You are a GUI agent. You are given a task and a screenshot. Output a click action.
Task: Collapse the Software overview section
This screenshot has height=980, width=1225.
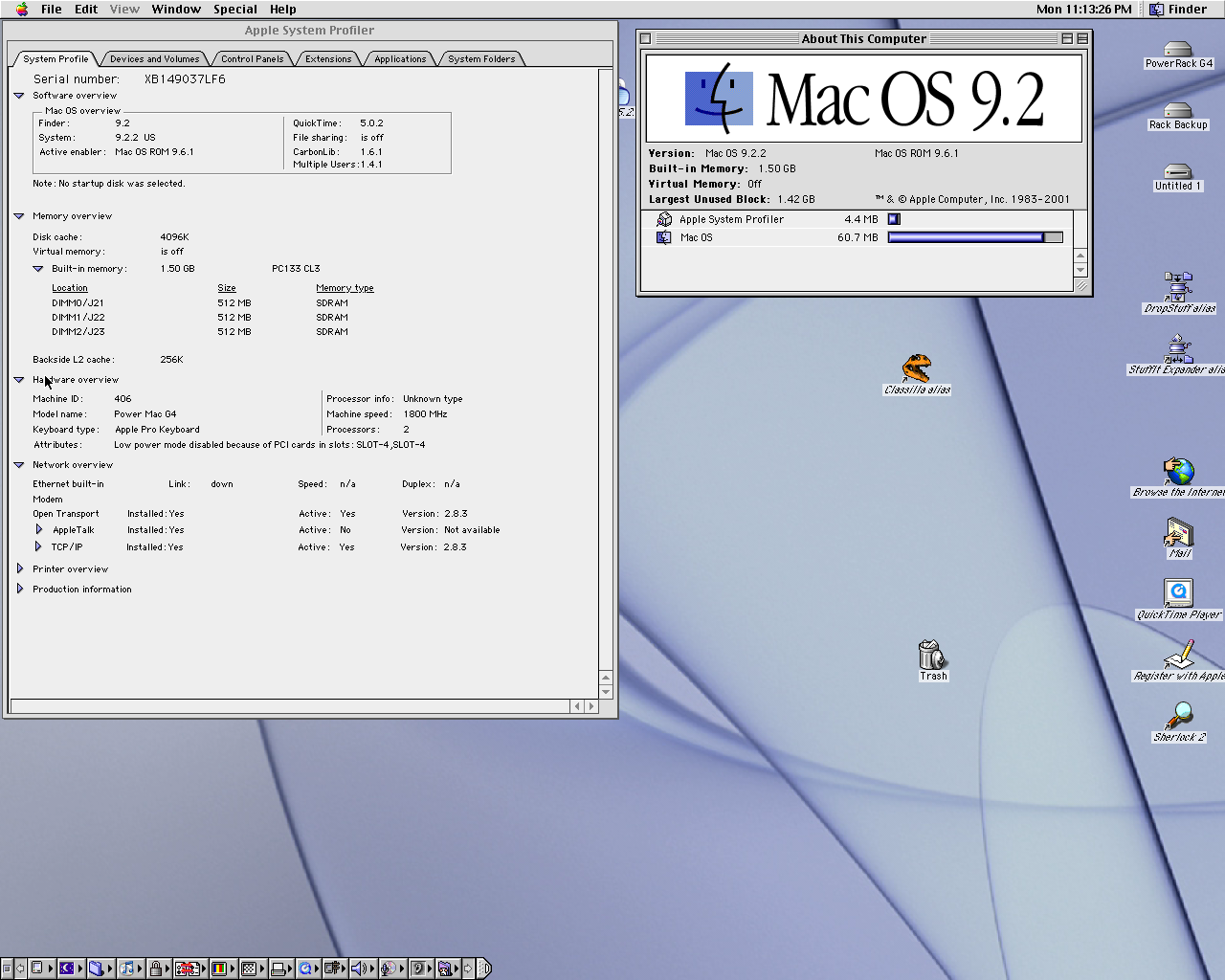click(18, 96)
